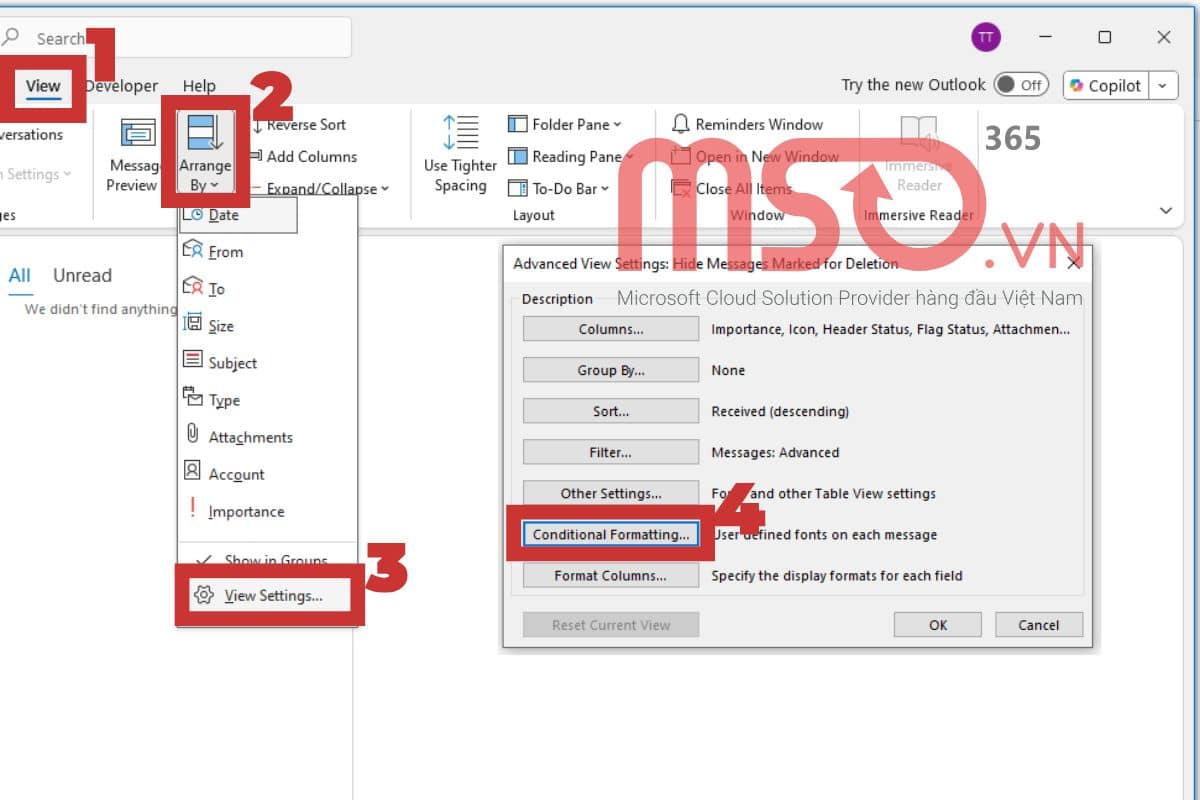Click the Columns... button

click(x=611, y=329)
